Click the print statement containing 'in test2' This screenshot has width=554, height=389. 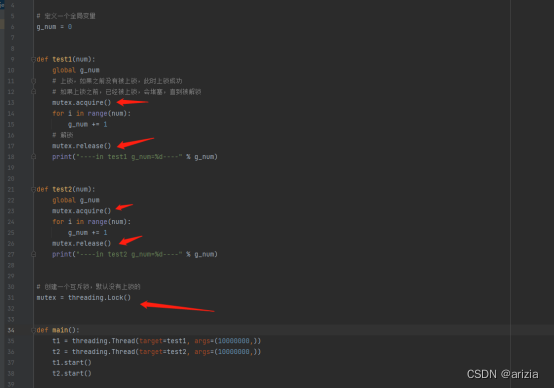[135, 254]
